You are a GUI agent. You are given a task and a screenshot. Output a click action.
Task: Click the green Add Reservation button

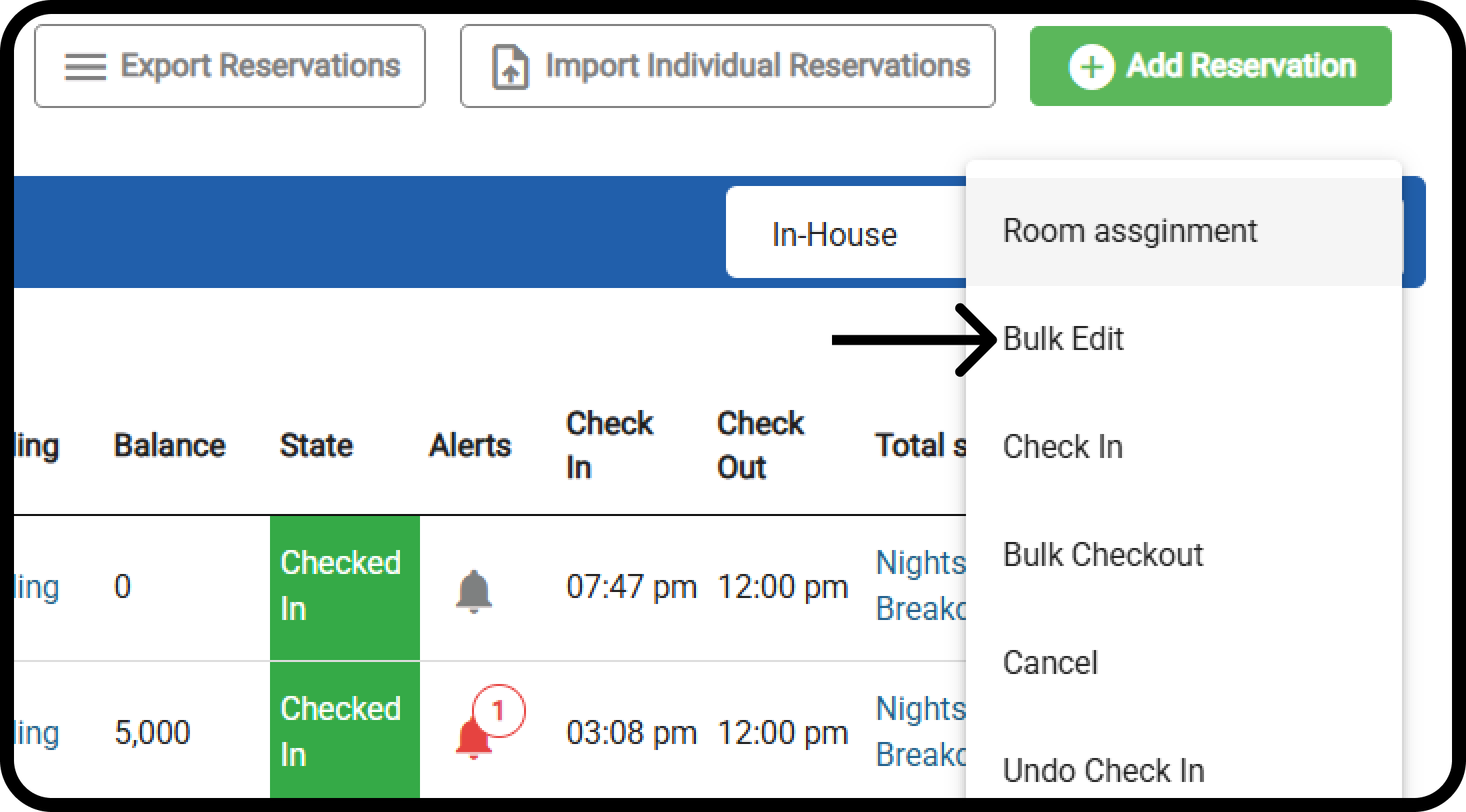(x=1211, y=66)
